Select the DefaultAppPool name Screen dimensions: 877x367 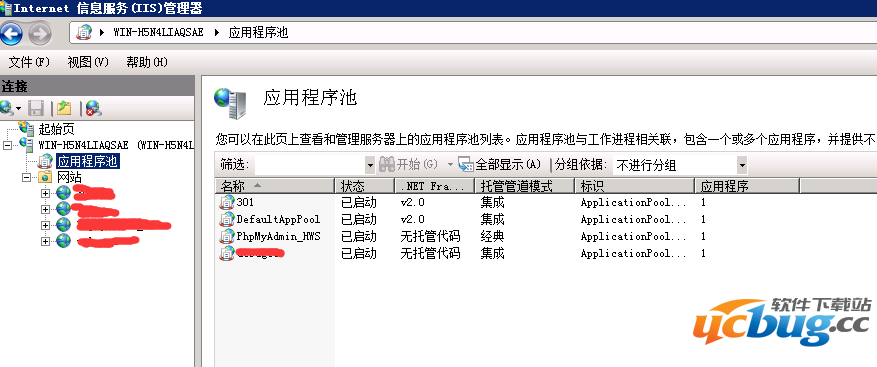point(278,219)
